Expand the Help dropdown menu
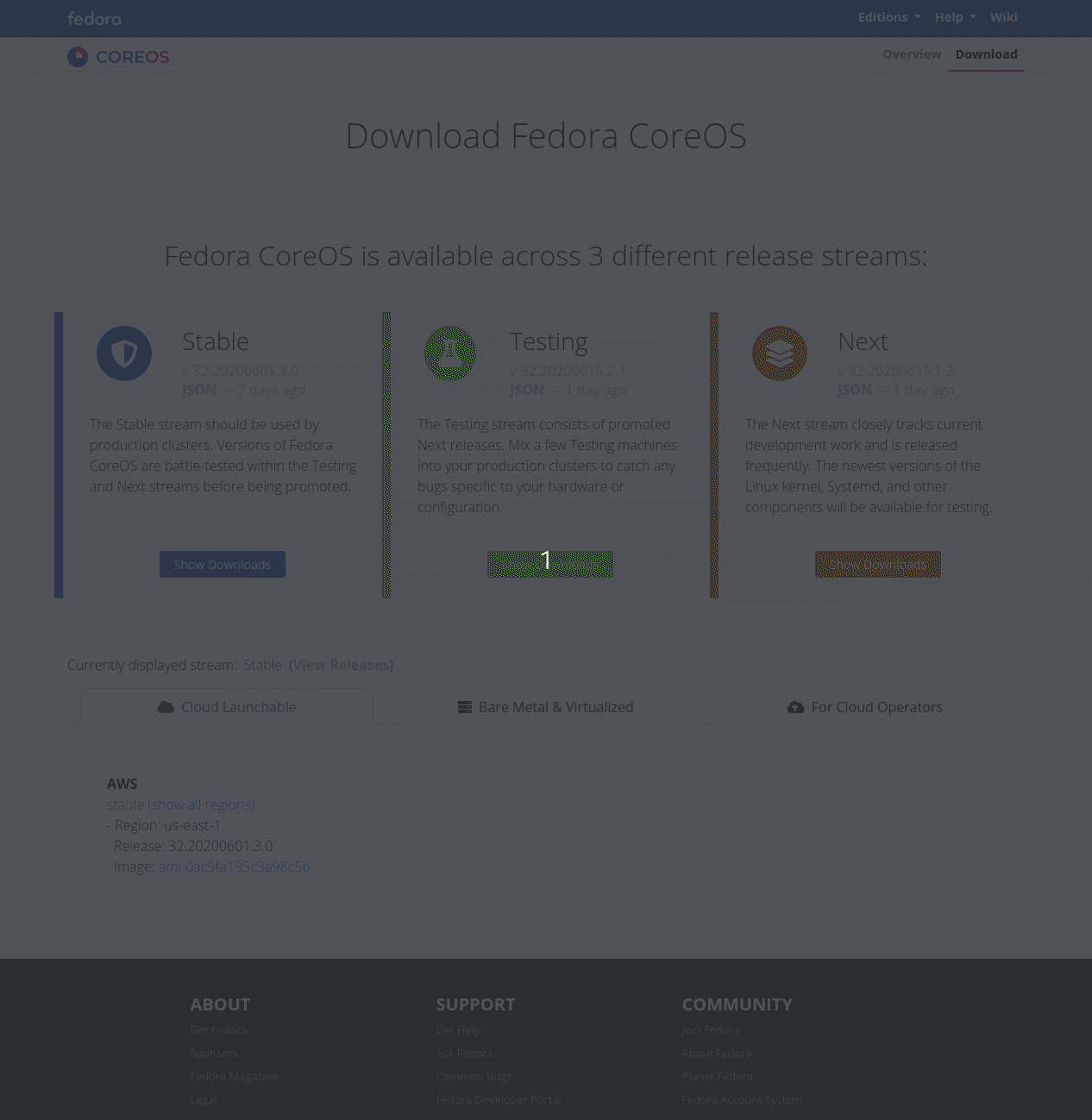 coord(955,17)
